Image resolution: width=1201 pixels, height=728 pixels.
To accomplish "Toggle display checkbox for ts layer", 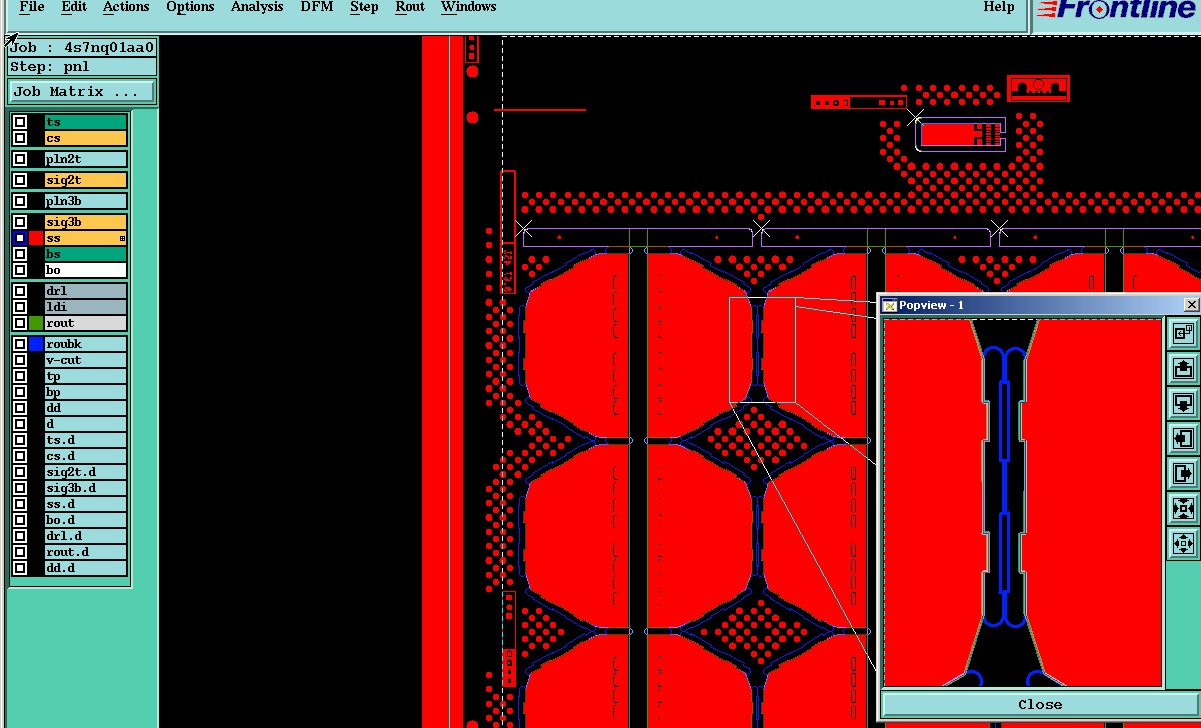I will point(20,122).
